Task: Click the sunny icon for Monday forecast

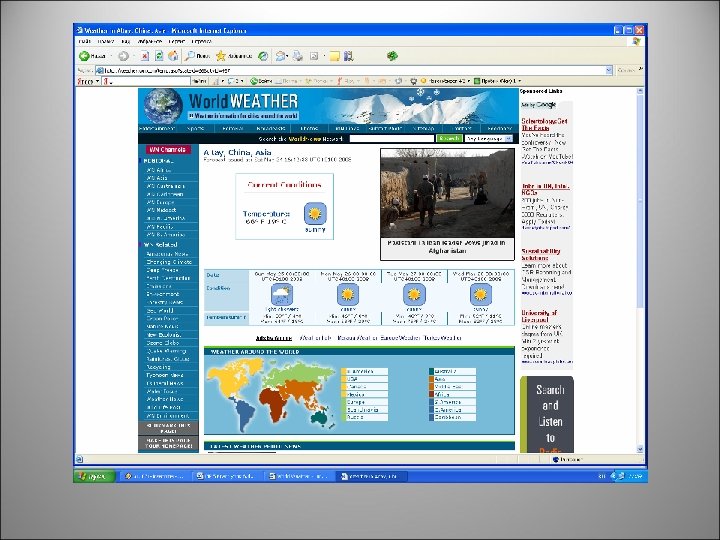Action: 348,294
